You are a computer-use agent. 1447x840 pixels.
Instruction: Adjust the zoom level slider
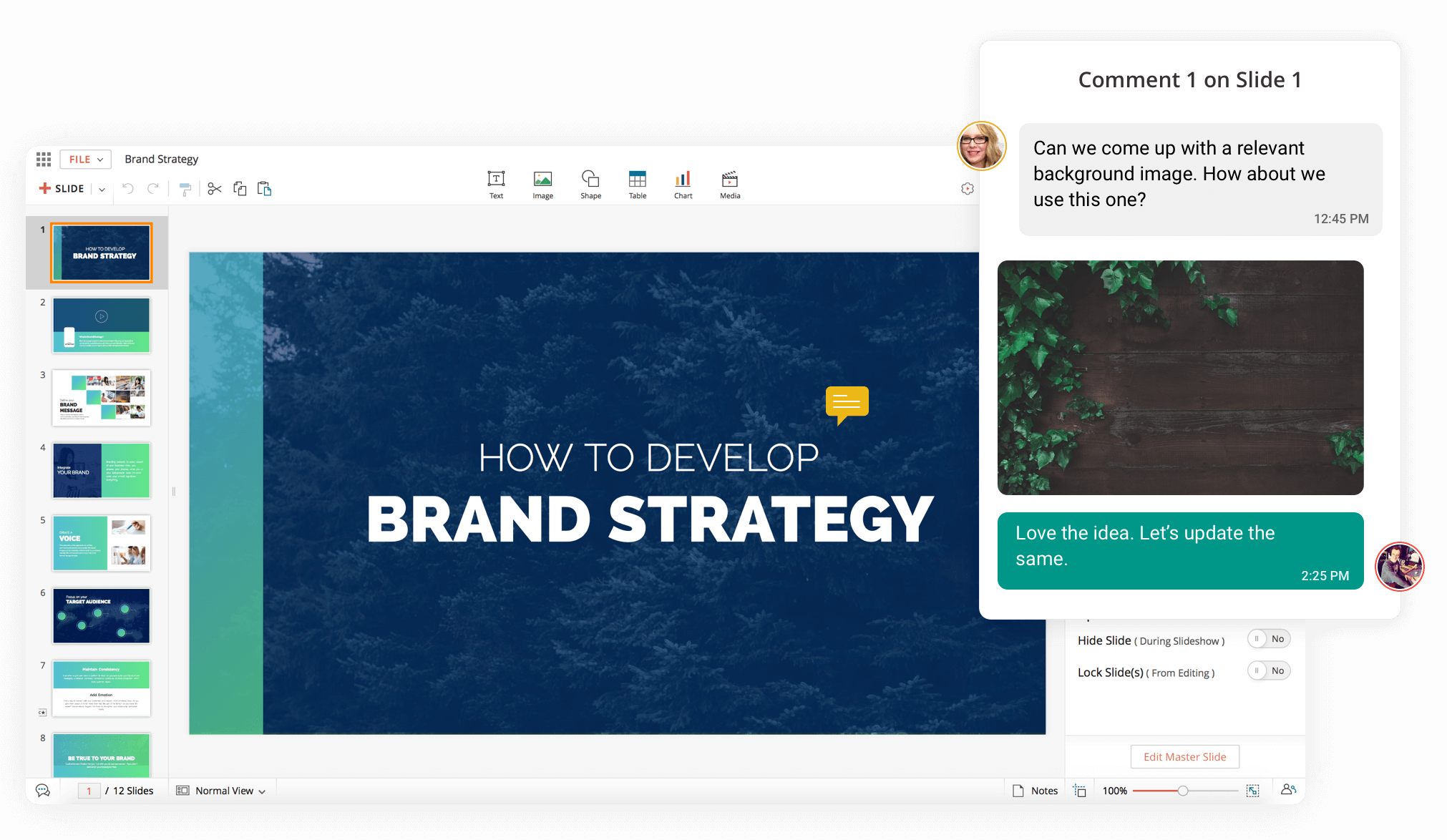[x=1183, y=791]
